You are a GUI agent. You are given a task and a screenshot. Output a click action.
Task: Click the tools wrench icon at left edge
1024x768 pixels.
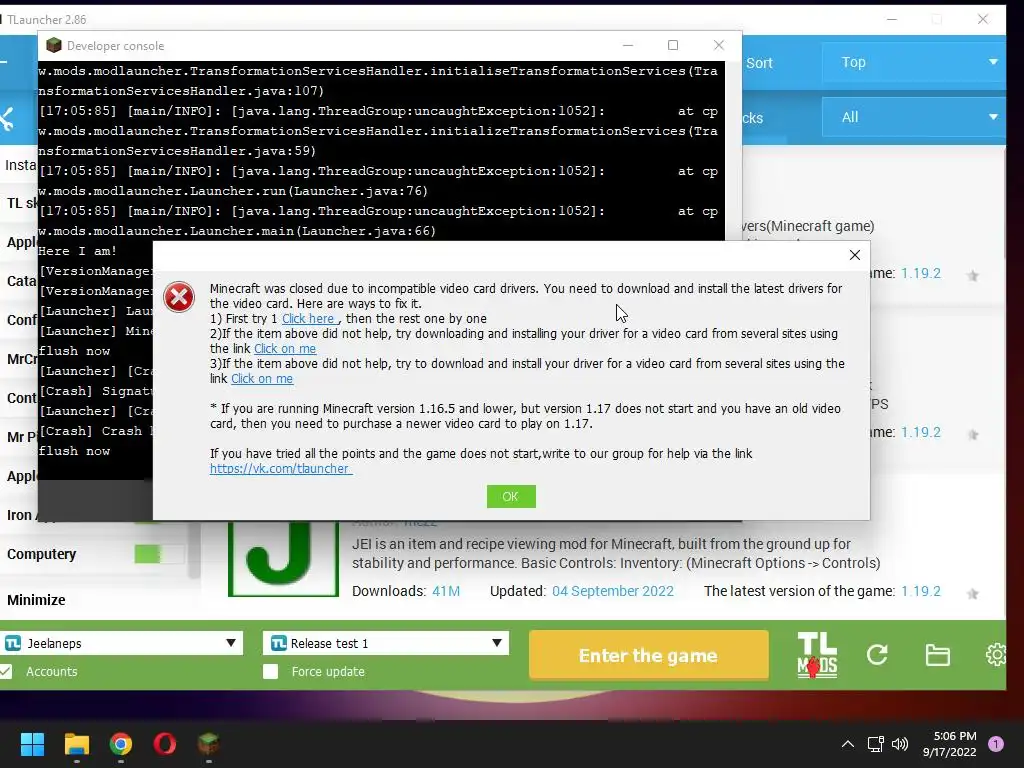pyautogui.click(x=7, y=118)
